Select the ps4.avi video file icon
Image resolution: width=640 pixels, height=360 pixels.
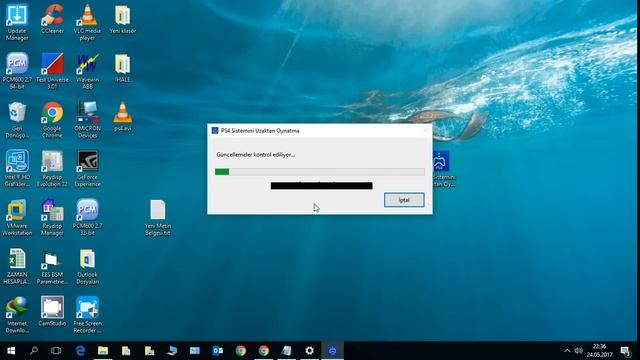coord(122,116)
